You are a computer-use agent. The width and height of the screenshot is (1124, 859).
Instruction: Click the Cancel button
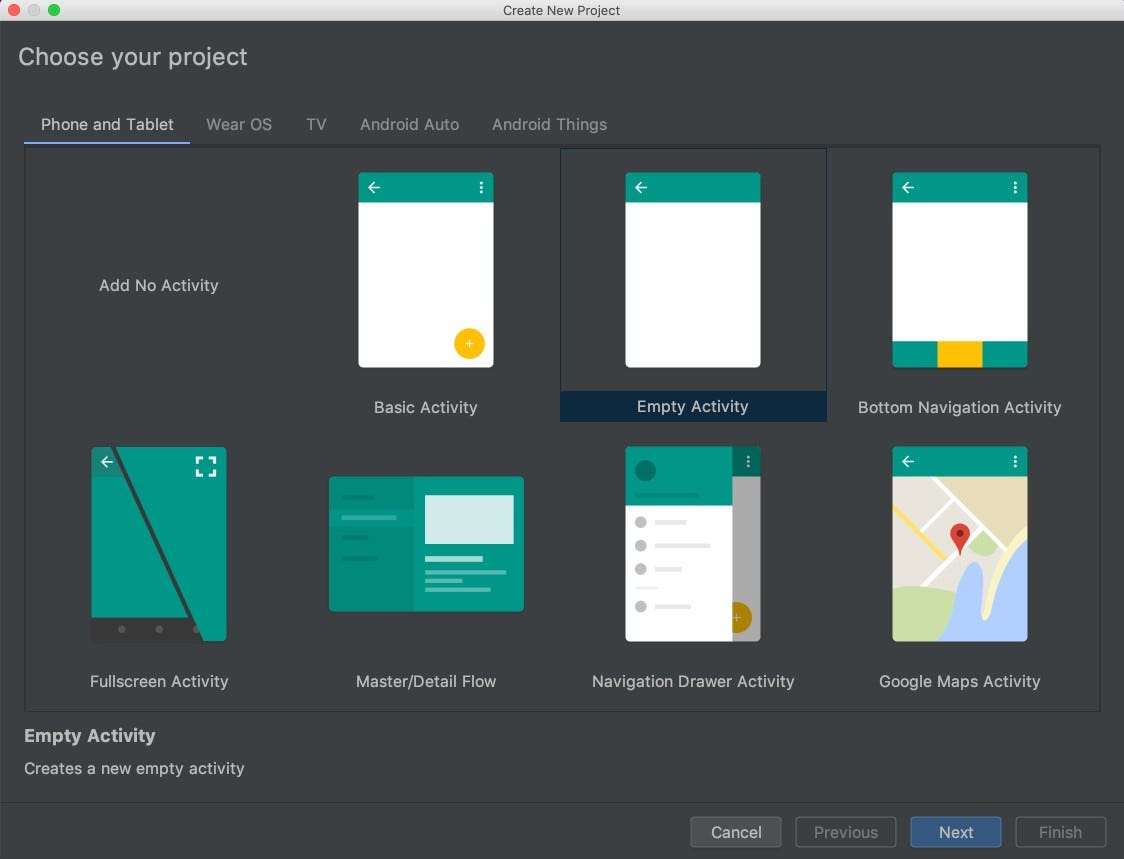pyautogui.click(x=735, y=832)
